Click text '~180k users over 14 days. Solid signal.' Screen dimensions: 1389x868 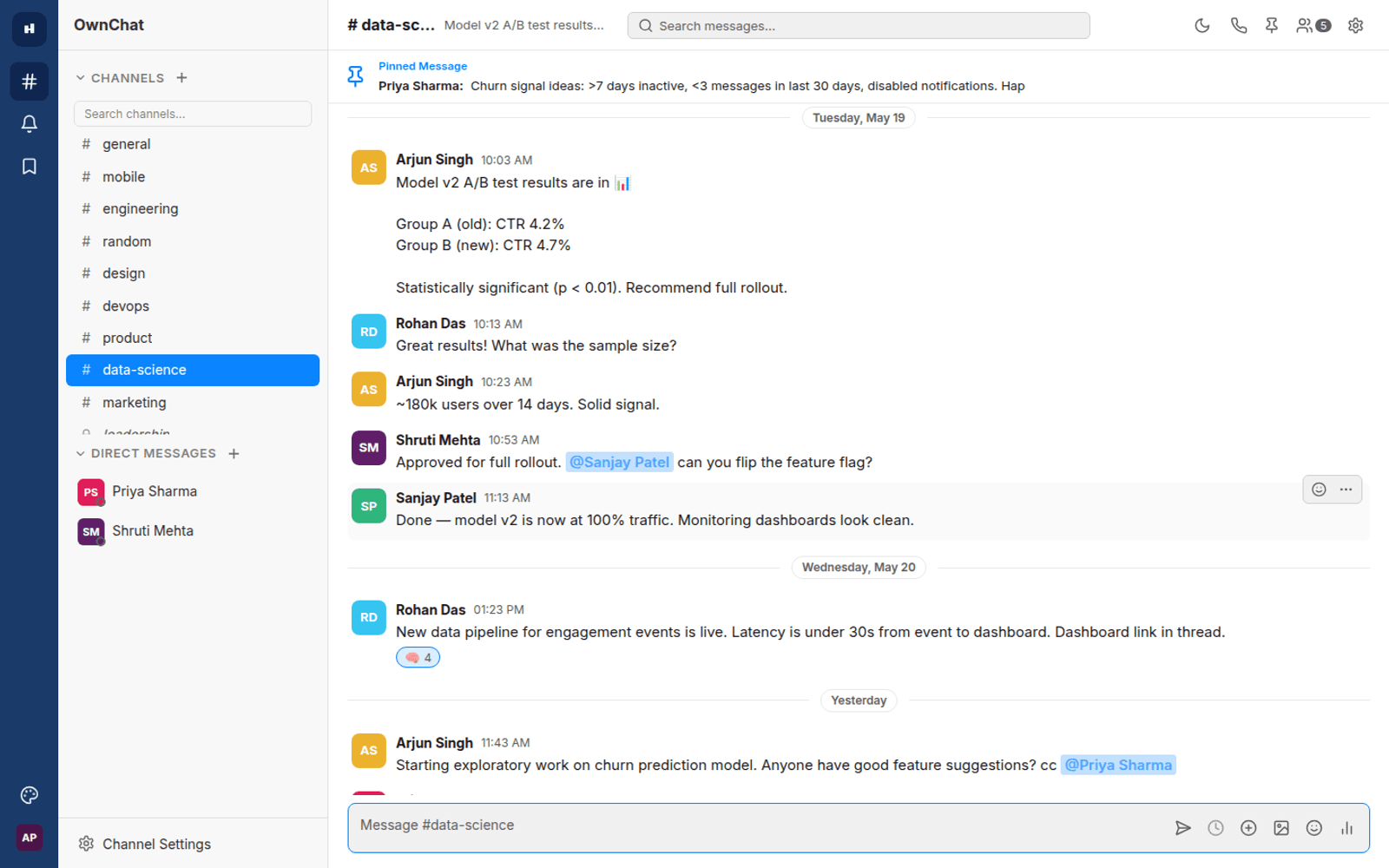tap(528, 404)
